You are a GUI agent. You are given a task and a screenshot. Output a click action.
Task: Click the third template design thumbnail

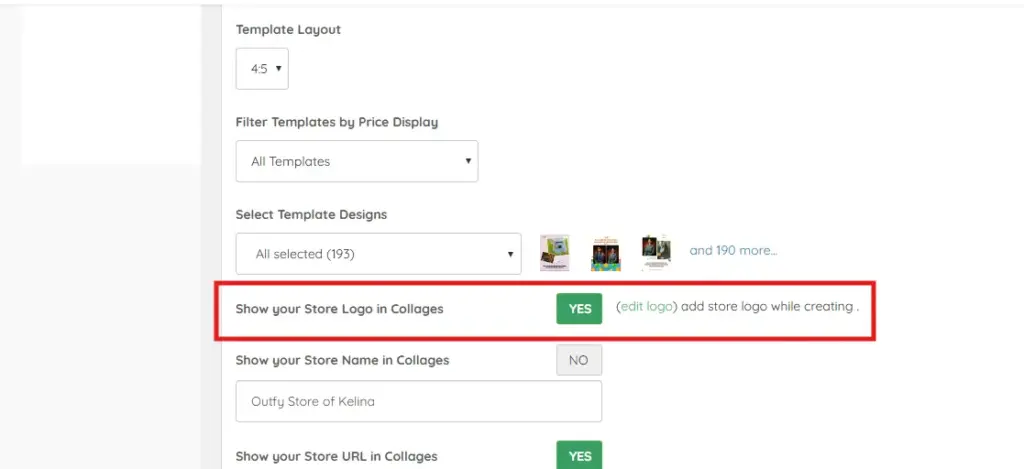pyautogui.click(x=656, y=253)
